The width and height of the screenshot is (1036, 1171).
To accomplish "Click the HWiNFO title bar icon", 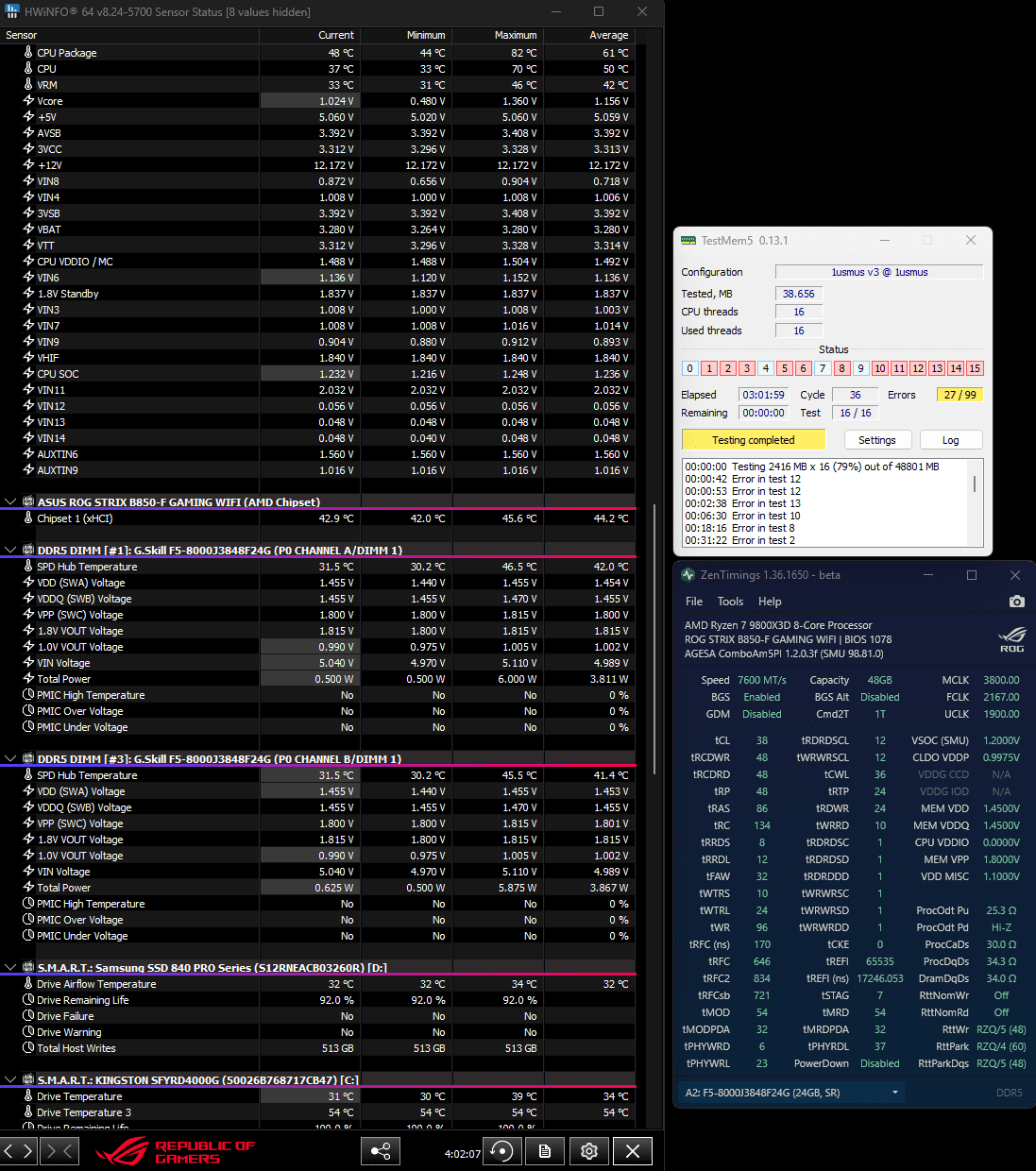I will click(x=12, y=12).
